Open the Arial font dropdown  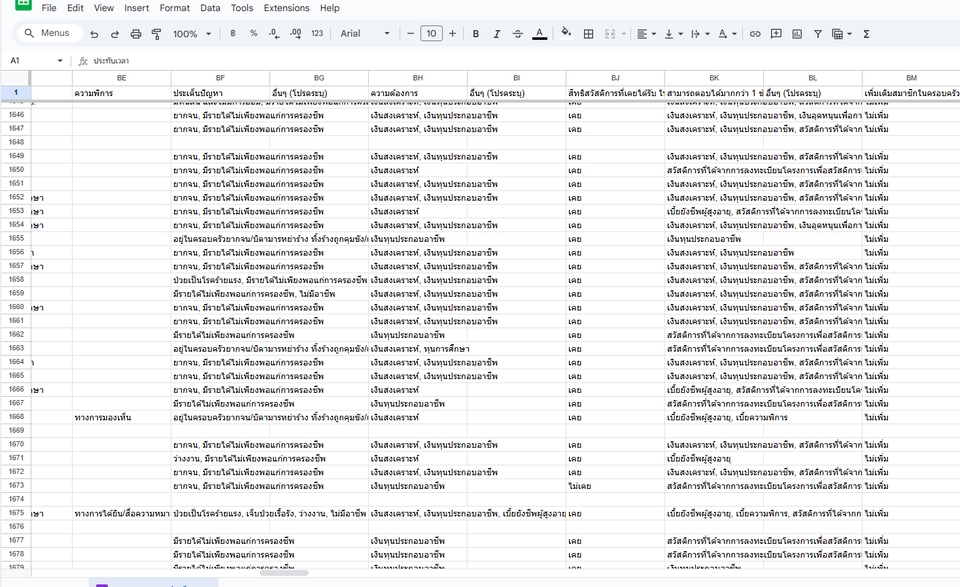(365, 33)
